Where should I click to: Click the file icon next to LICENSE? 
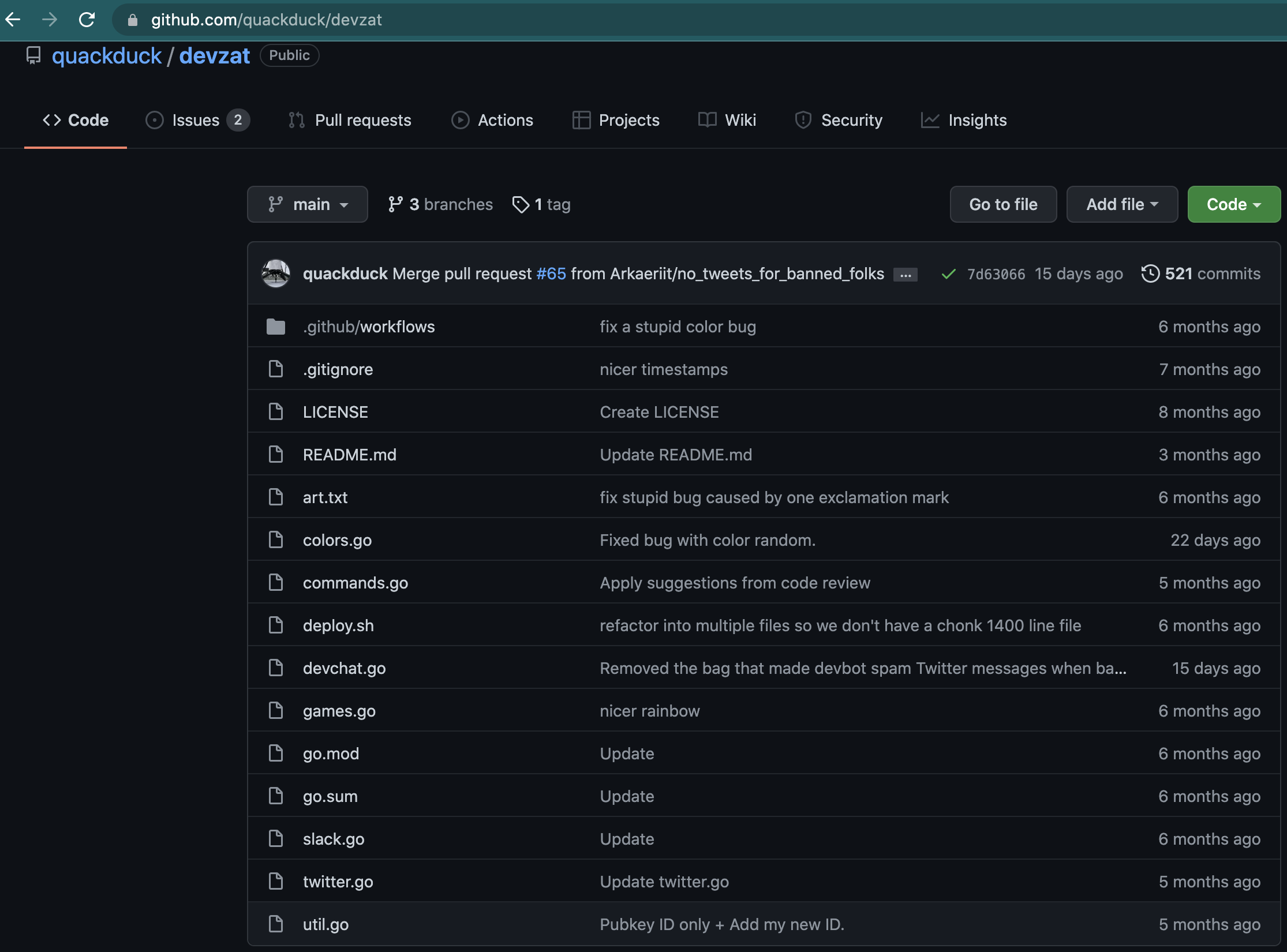click(x=276, y=412)
